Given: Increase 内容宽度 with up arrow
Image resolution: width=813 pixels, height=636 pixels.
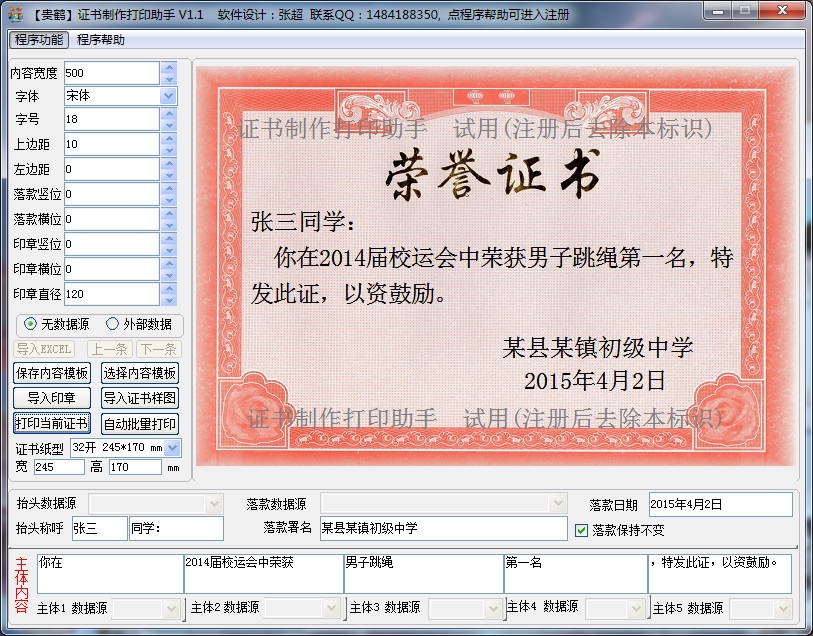Looking at the screenshot, I should [x=169, y=67].
